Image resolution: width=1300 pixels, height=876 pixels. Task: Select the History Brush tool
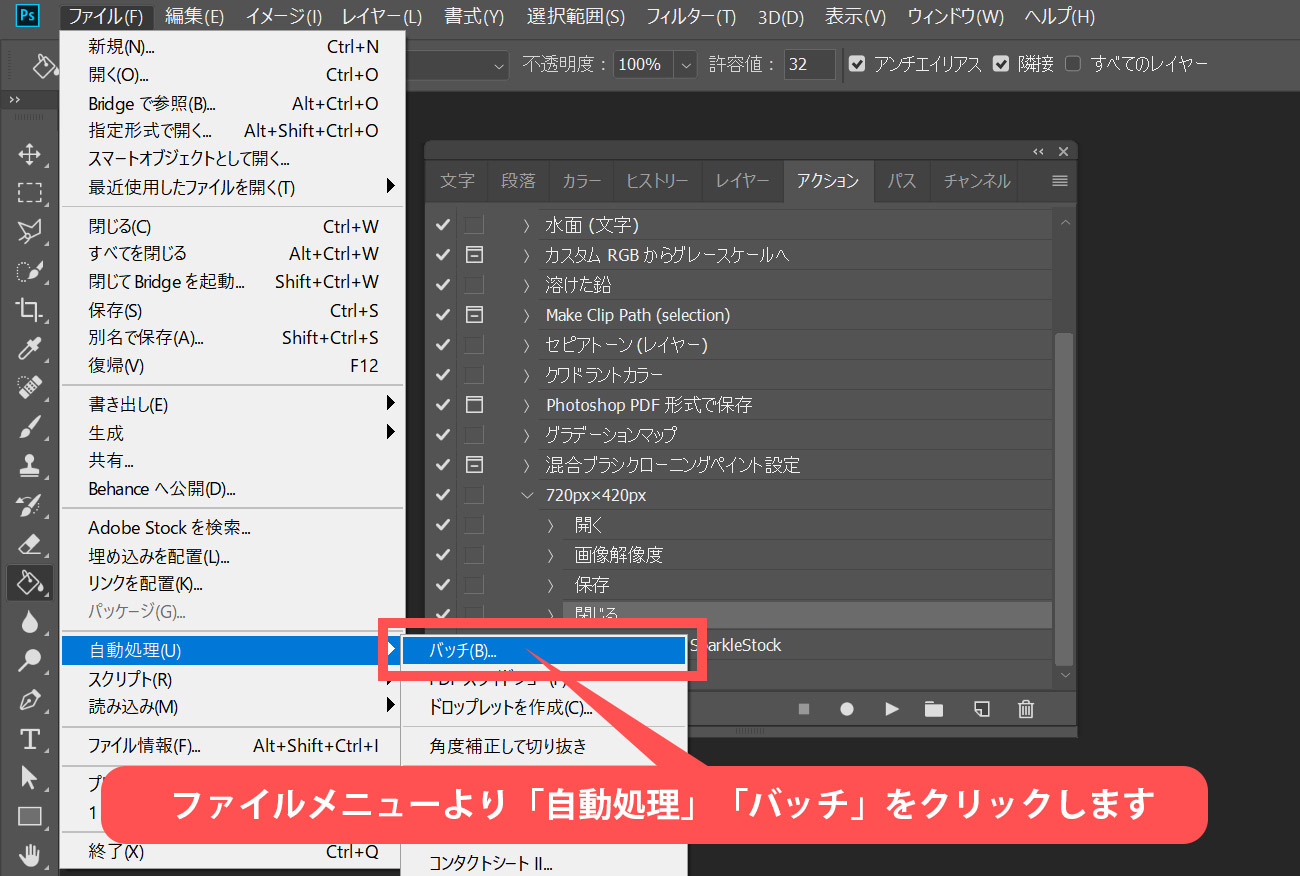[x=30, y=505]
